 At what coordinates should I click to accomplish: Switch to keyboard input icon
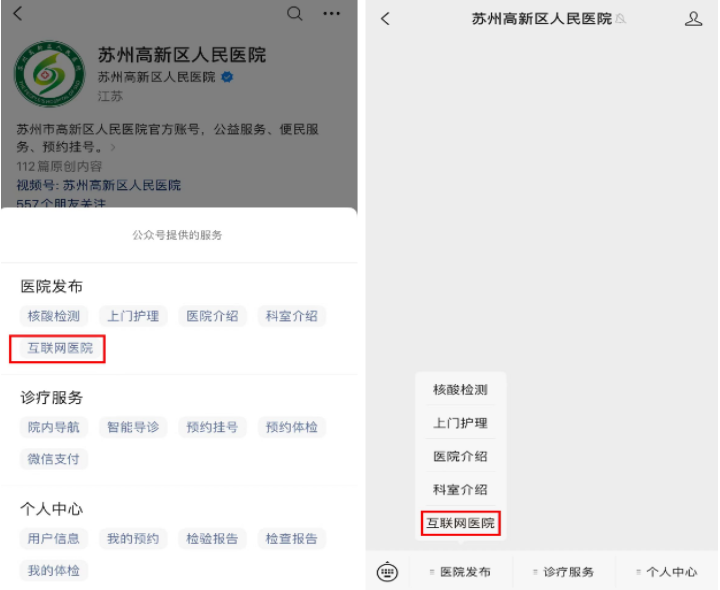click(387, 572)
